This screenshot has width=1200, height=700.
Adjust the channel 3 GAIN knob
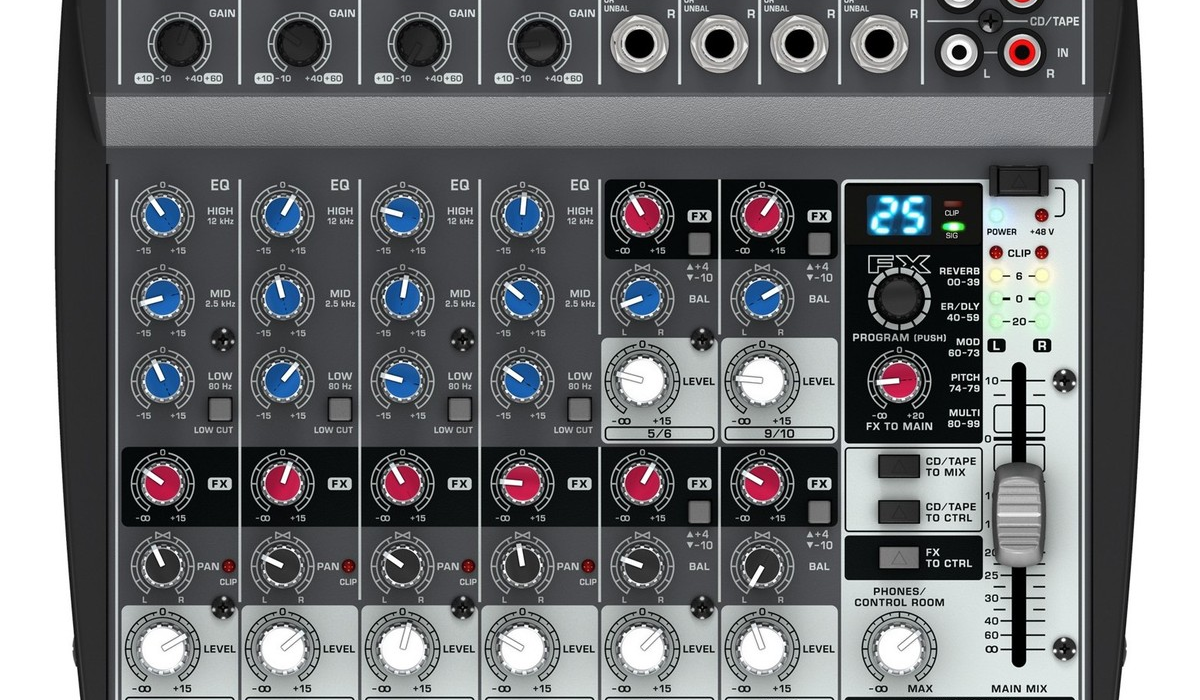[420, 41]
